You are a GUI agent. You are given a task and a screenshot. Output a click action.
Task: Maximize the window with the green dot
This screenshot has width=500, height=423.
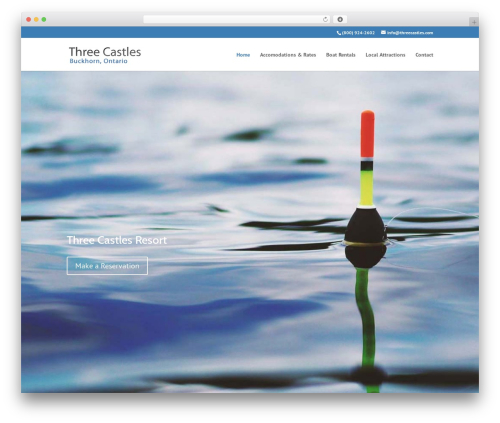pos(44,20)
